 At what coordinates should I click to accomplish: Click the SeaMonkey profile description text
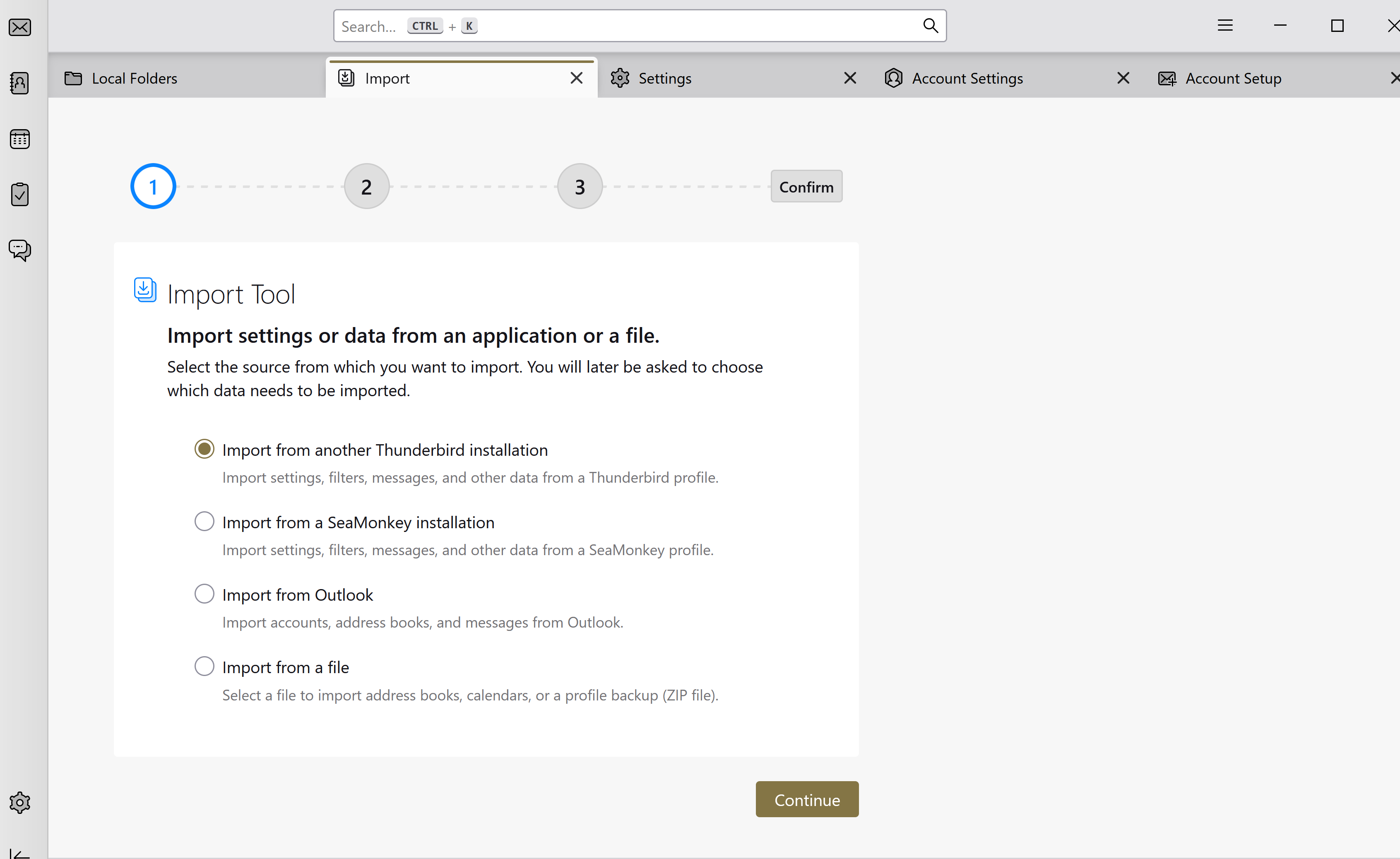(x=468, y=550)
